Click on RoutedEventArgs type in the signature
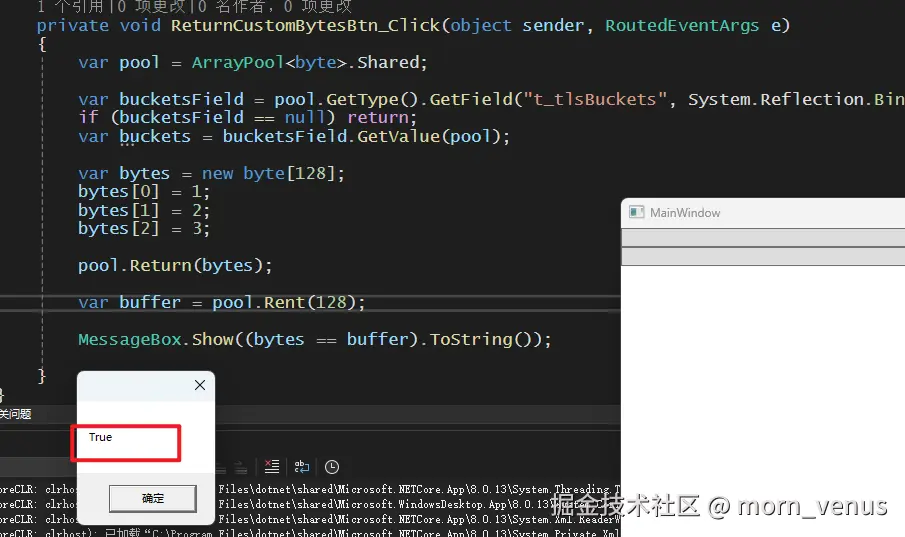Screen dimensions: 905x537 click(x=682, y=25)
